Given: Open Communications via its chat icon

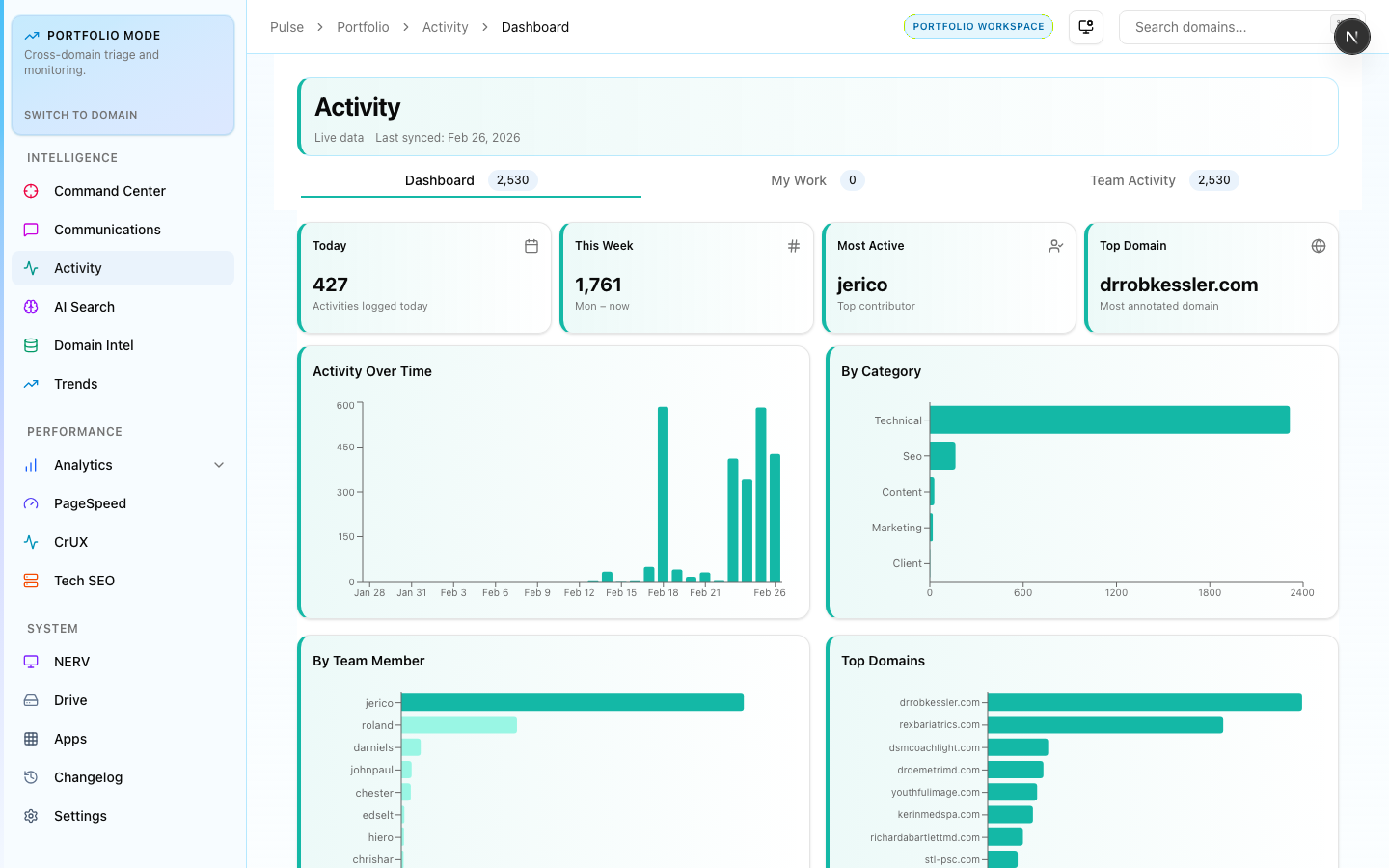Looking at the screenshot, I should pos(31,230).
